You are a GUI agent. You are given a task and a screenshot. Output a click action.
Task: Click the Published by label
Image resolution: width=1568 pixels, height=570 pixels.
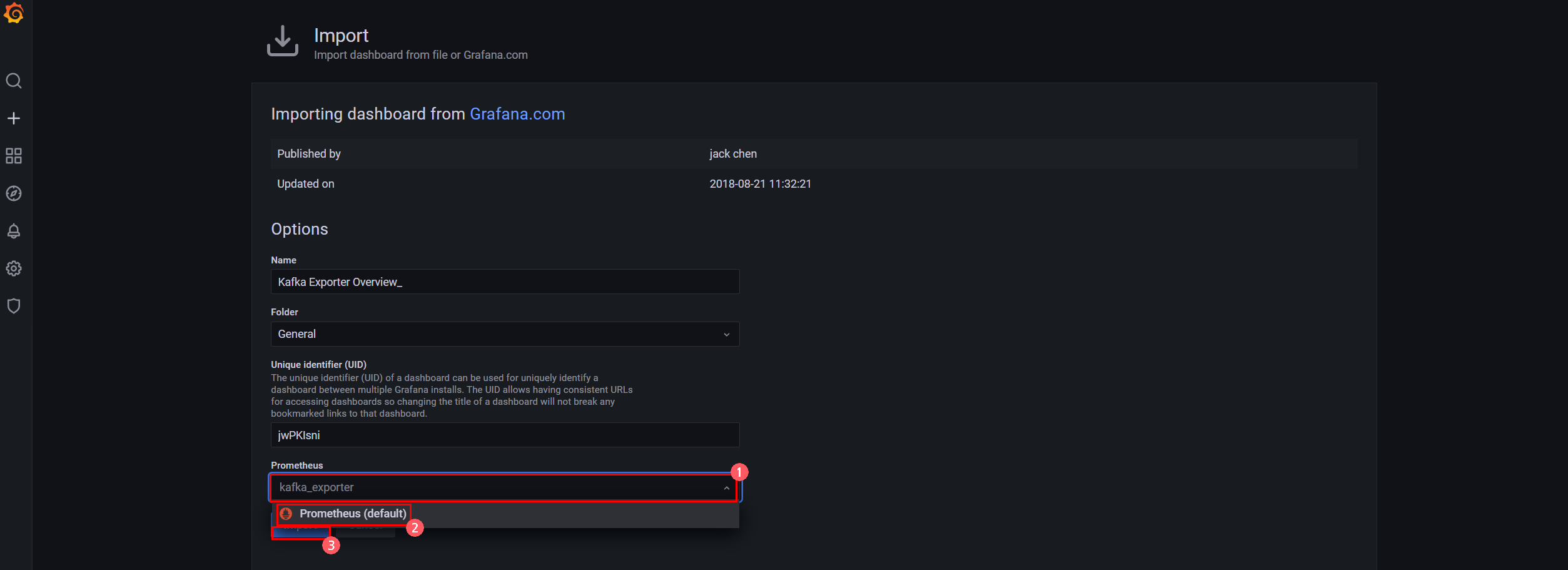pyautogui.click(x=309, y=154)
